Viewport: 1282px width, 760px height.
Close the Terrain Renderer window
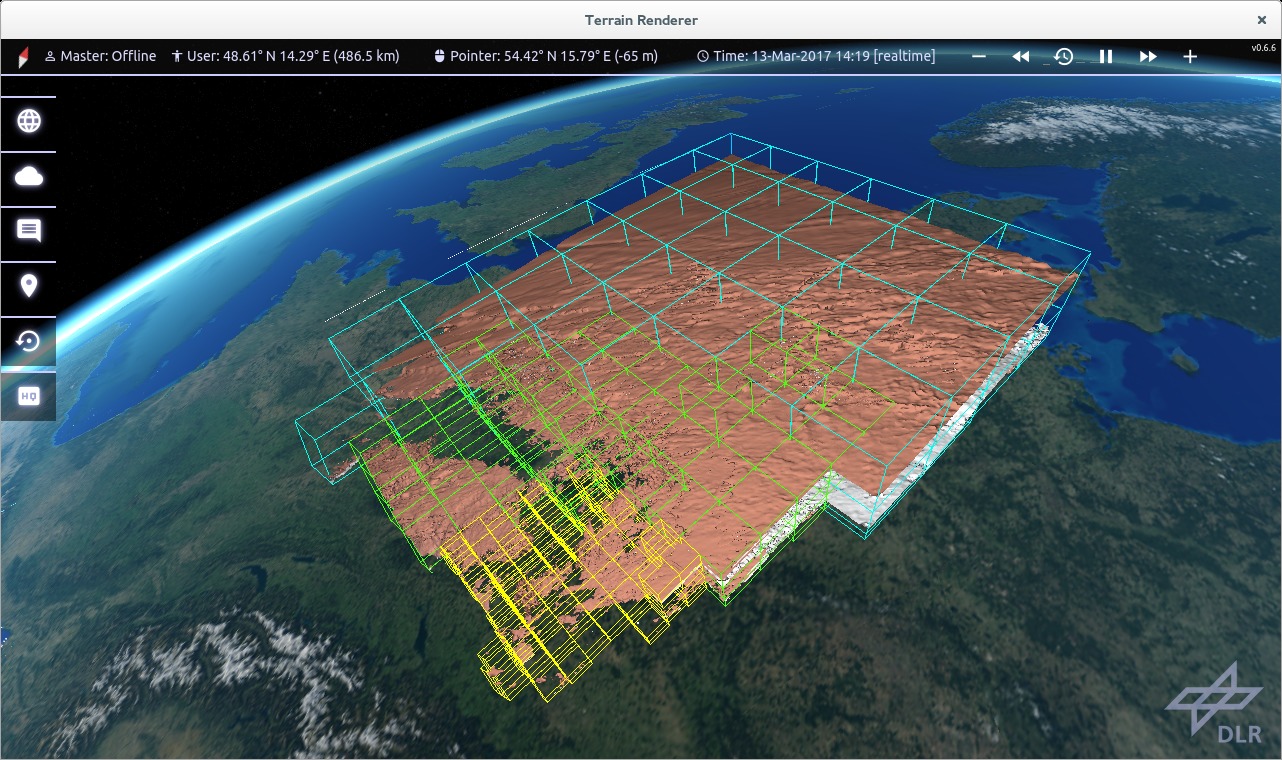point(1261,20)
